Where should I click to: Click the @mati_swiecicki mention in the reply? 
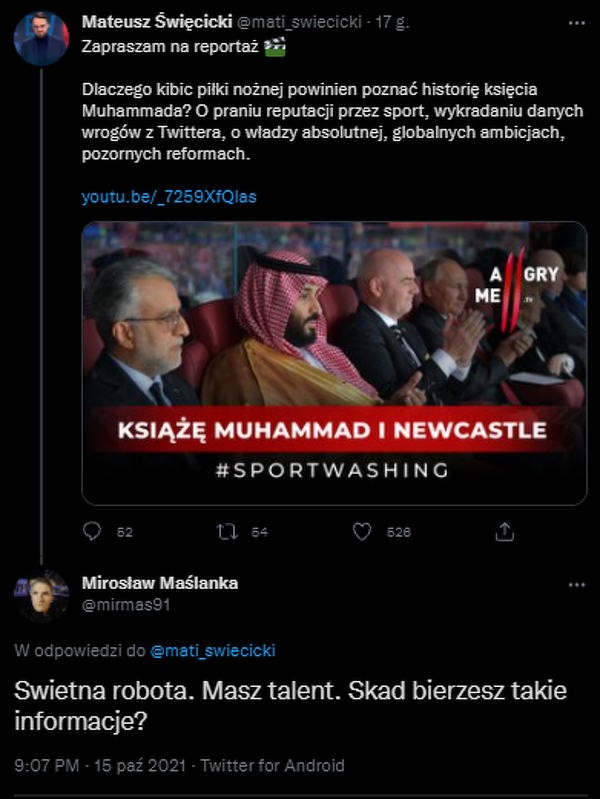(212, 650)
